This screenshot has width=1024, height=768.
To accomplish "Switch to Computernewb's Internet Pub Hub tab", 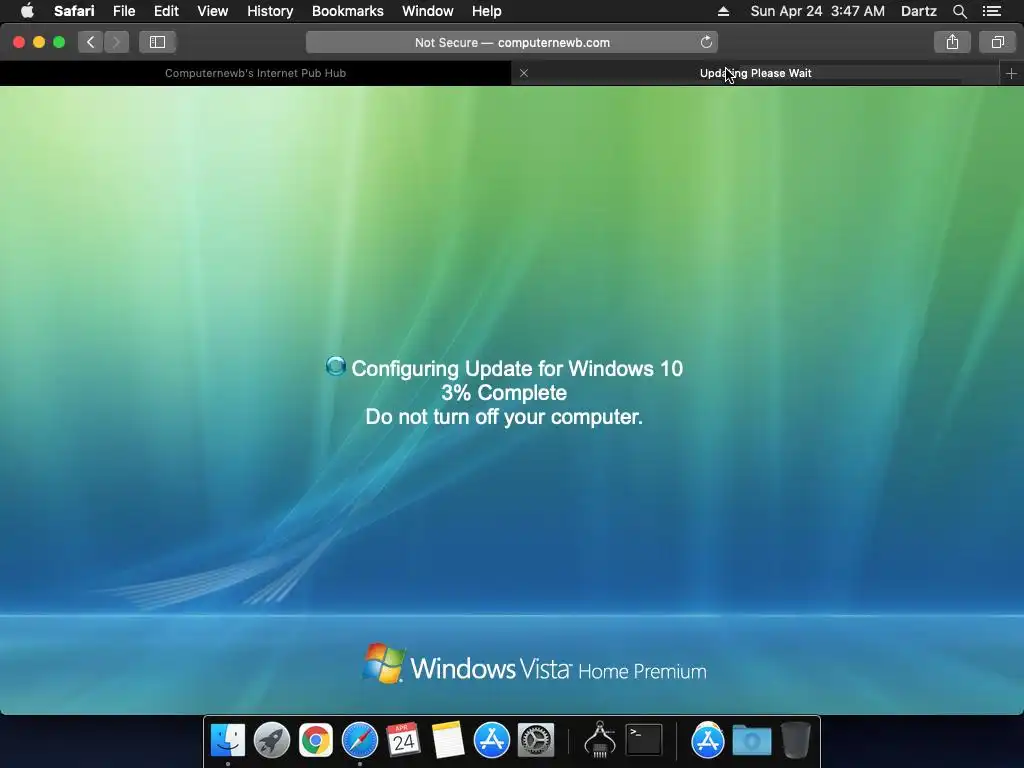I will click(255, 73).
